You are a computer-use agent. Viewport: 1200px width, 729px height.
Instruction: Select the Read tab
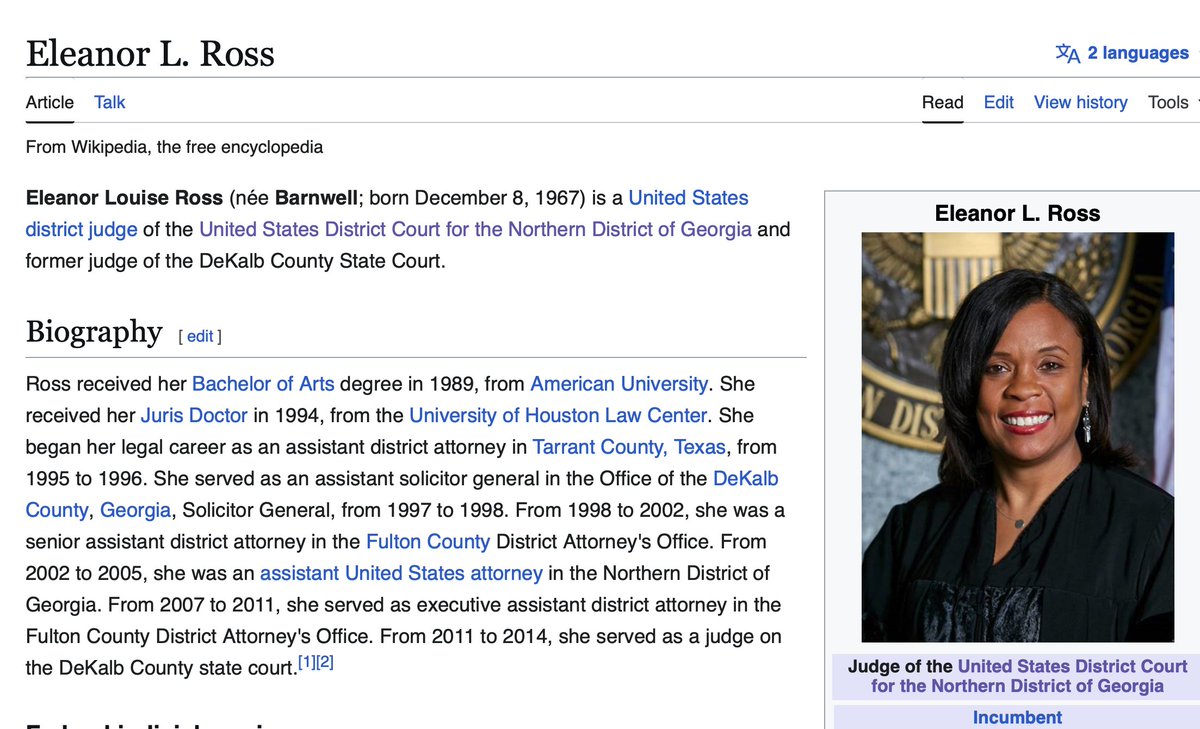tap(943, 102)
